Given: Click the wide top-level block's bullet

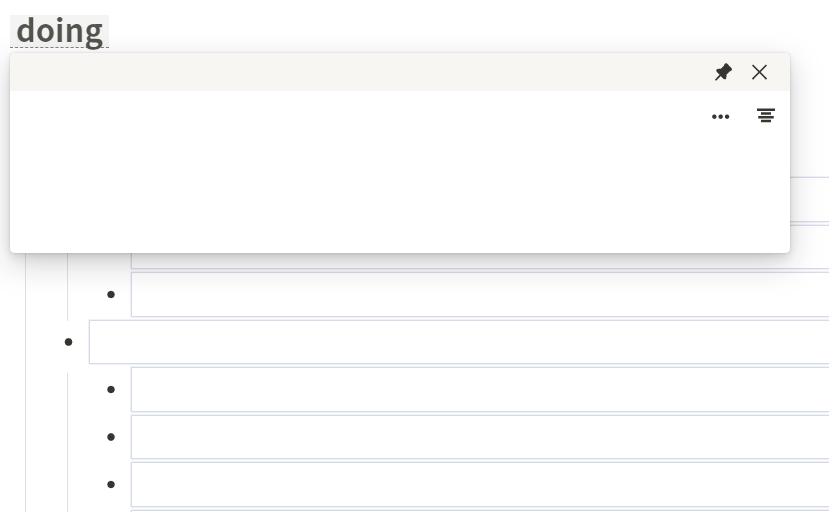Looking at the screenshot, I should pos(68,342).
